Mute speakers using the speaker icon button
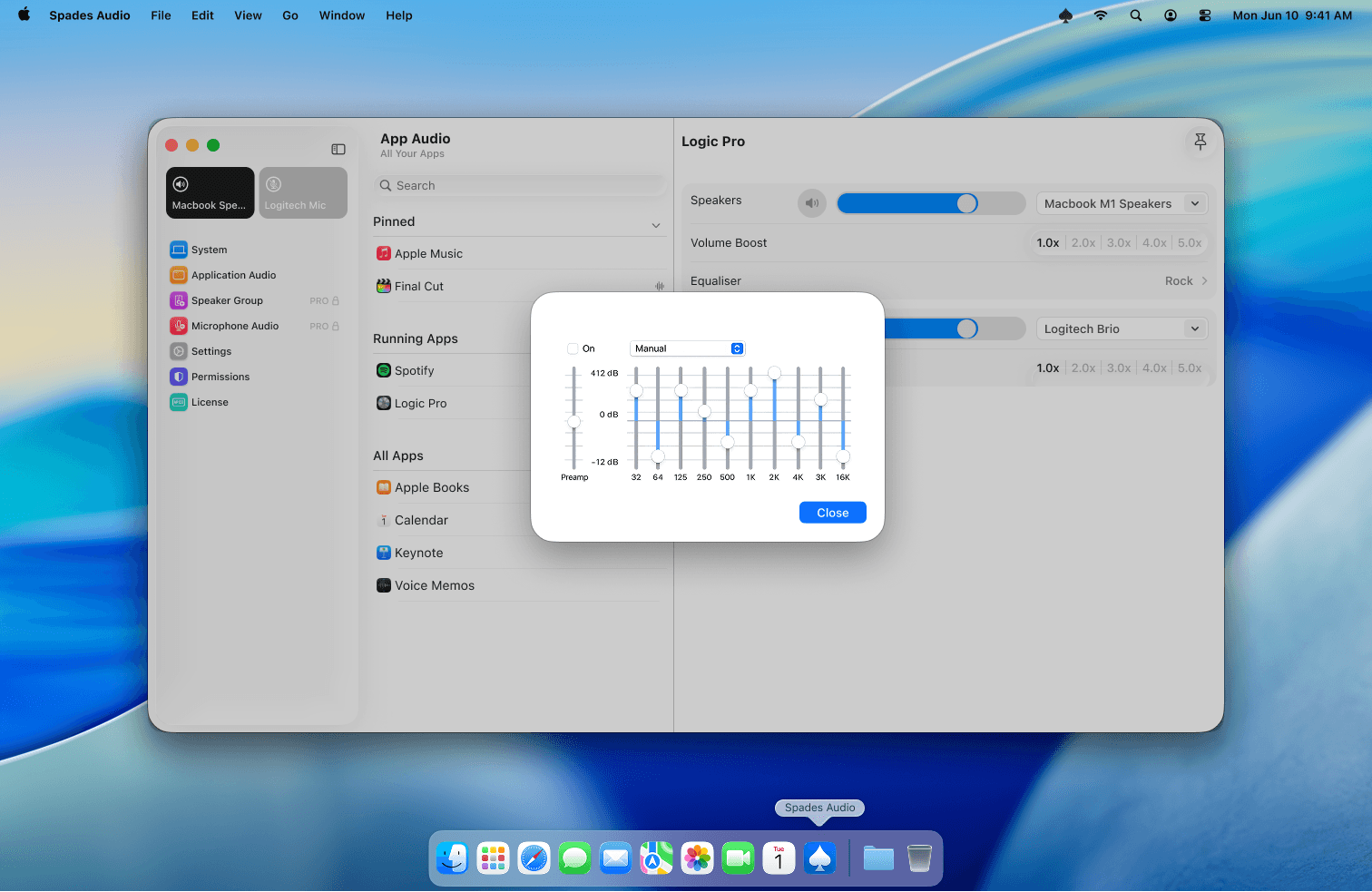The image size is (1372, 892). pyautogui.click(x=811, y=203)
